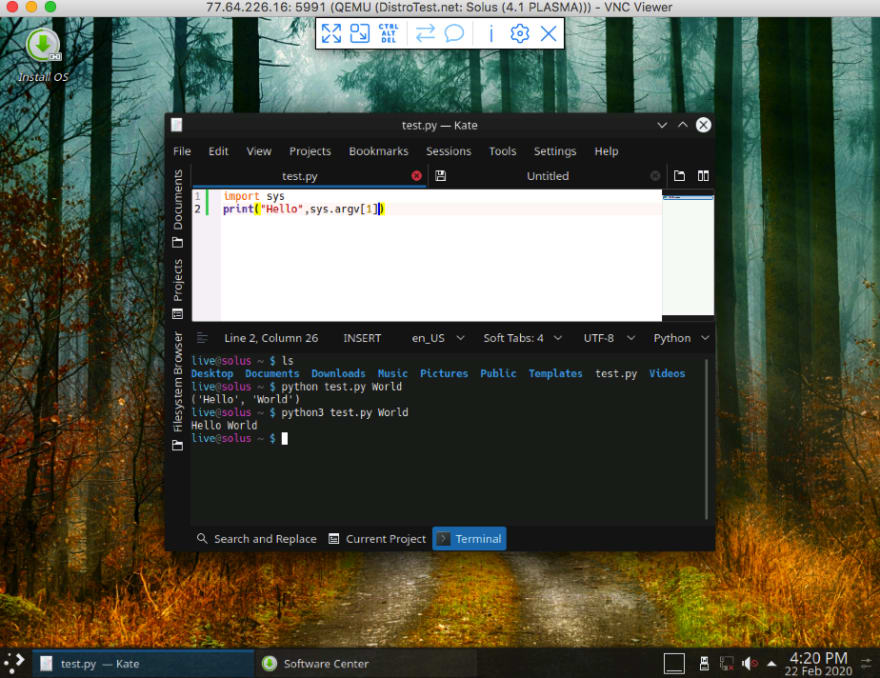Open the en_US dictionary dropdown
Viewport: 880px width, 678px height.
(438, 338)
